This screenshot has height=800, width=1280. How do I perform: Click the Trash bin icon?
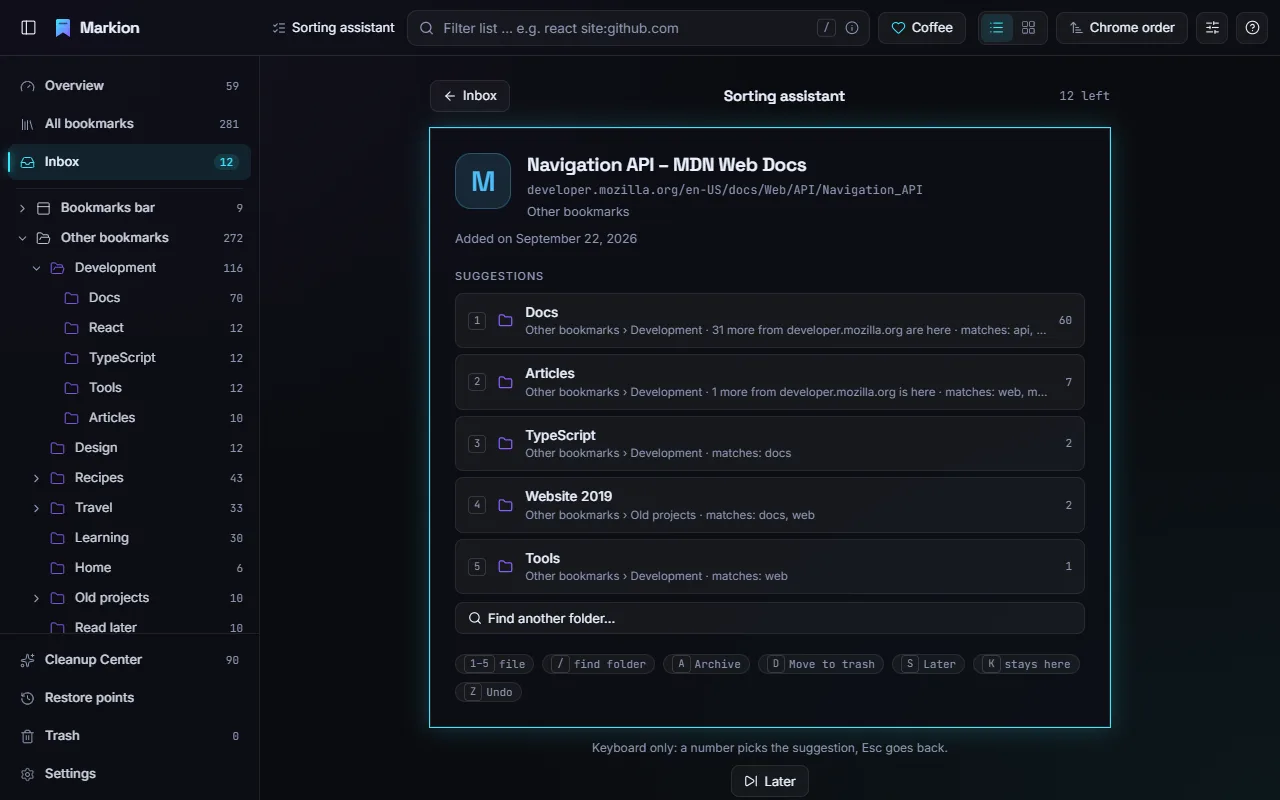pos(27,736)
